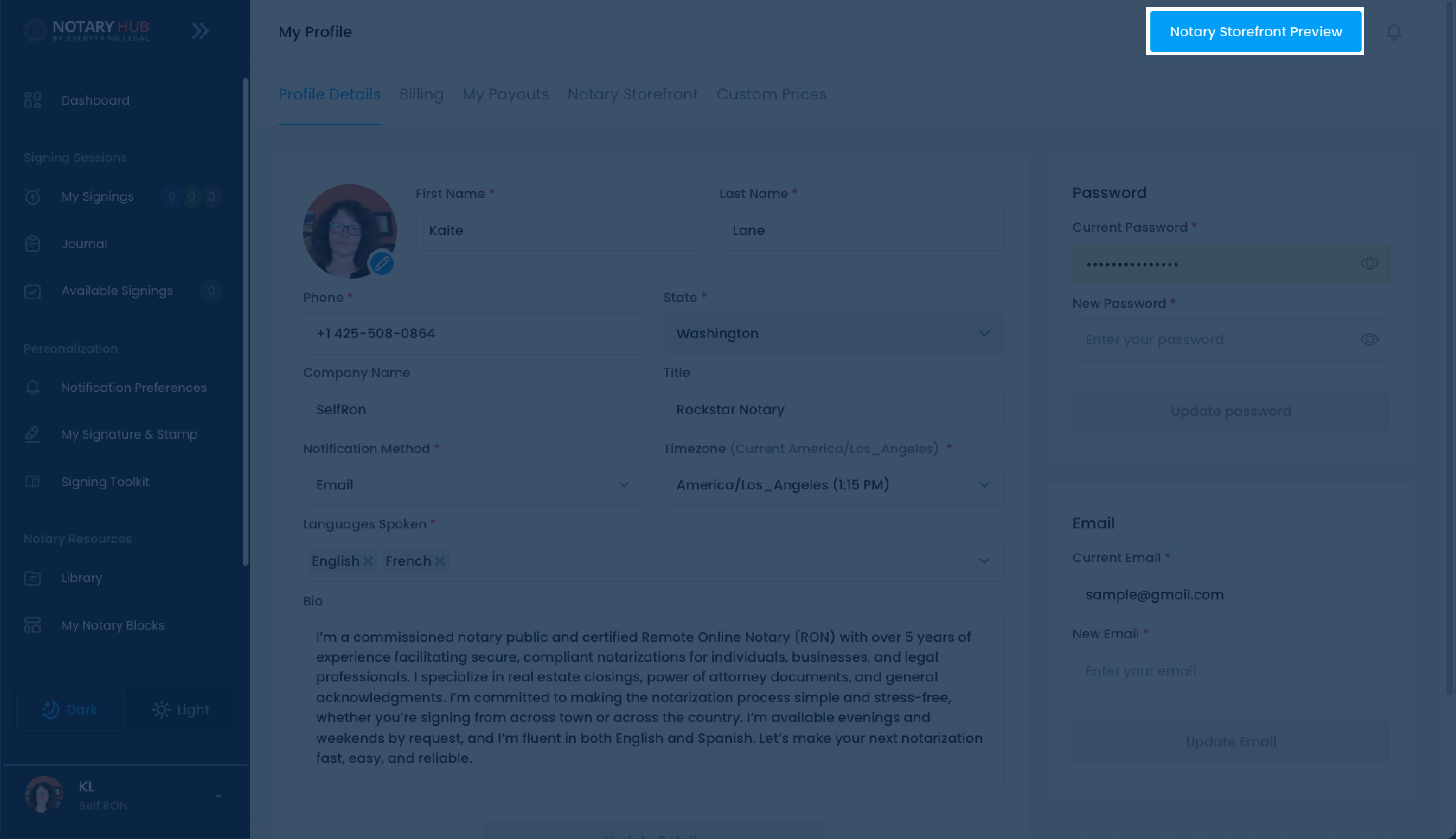The width and height of the screenshot is (1456, 839).
Task: Click the Library folder icon
Action: (x=33, y=578)
